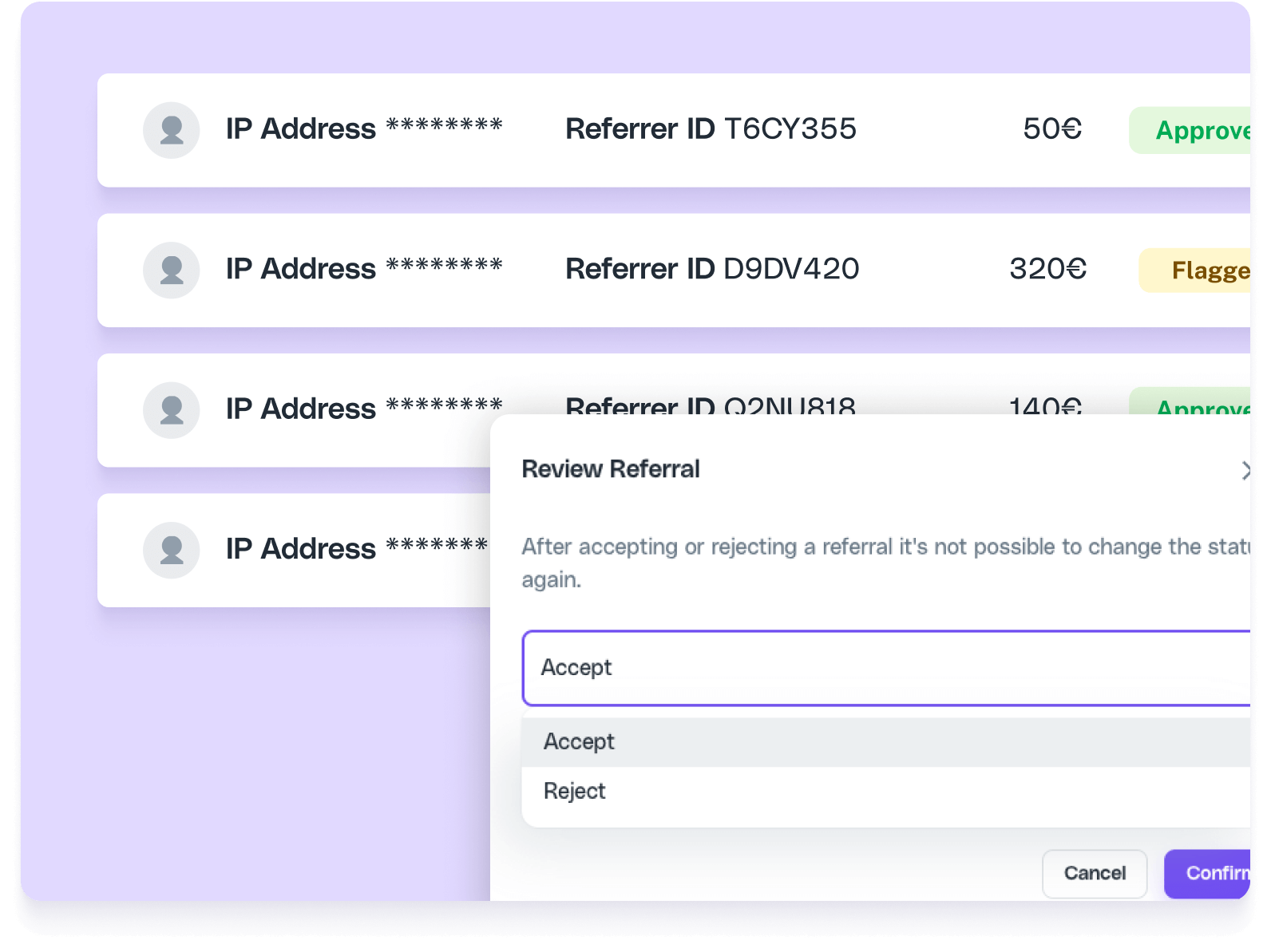
Task: Click the Flagged status badge for D9DV420
Action: [x=1198, y=271]
